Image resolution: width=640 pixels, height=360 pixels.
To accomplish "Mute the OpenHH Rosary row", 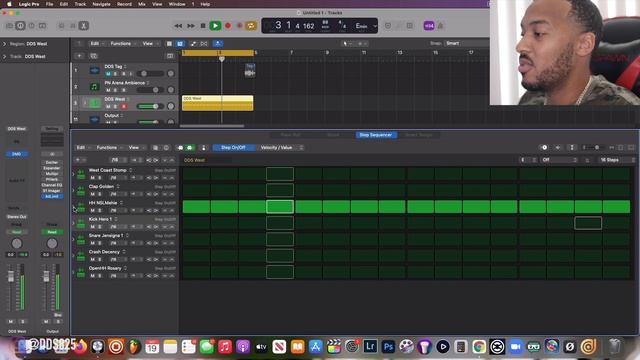I will click(x=93, y=276).
